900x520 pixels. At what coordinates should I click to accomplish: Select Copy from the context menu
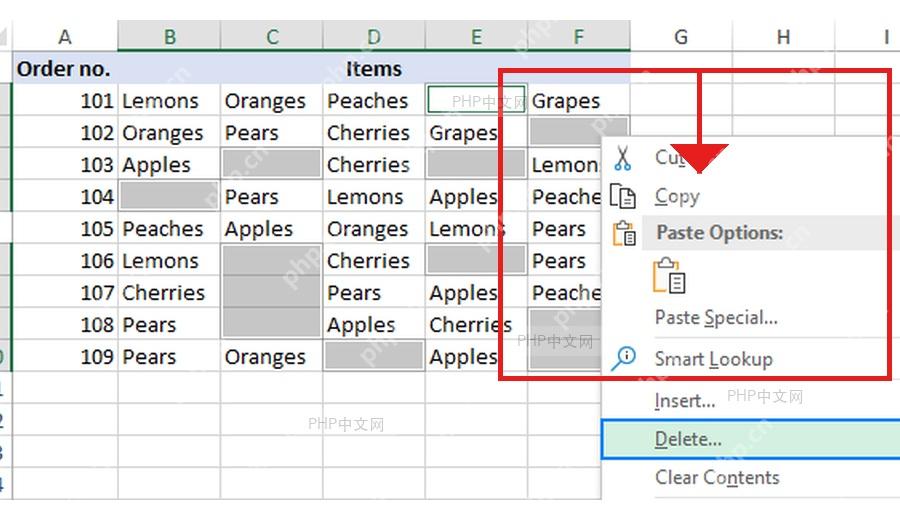[x=677, y=196]
